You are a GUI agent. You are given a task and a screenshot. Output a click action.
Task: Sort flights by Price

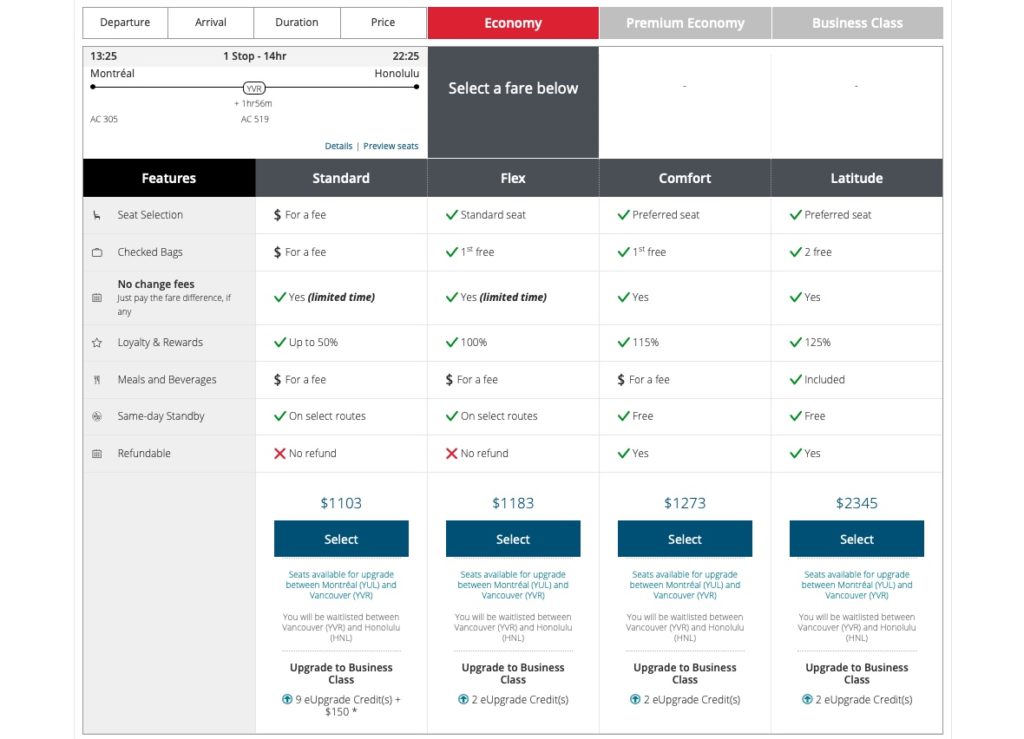coord(383,23)
